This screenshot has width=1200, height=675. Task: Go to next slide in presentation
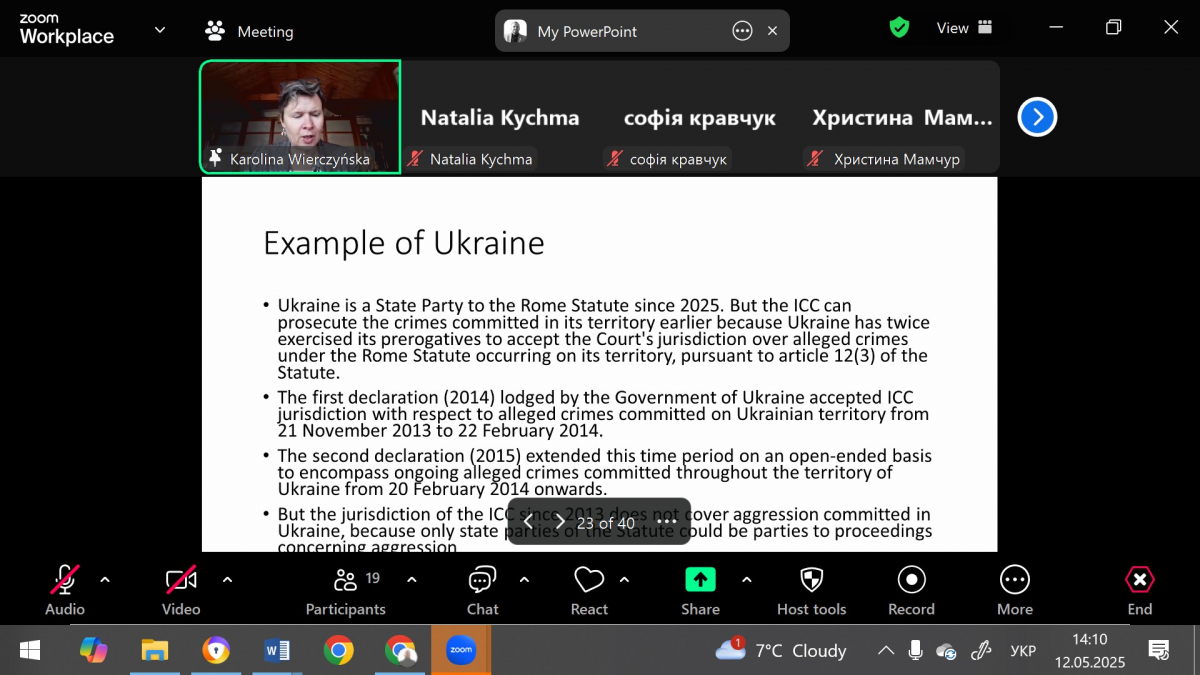pyautogui.click(x=560, y=522)
